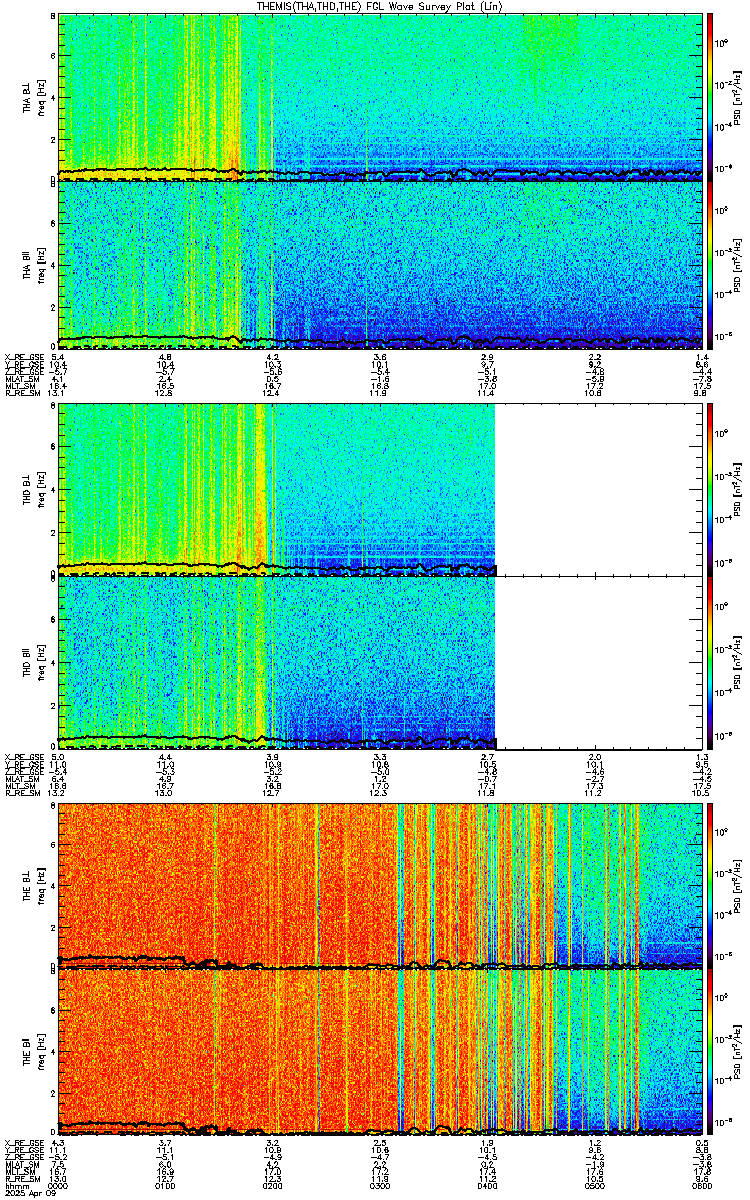Click the PSD color bar beside THD B⊥
750x1200 pixels.
(711, 489)
